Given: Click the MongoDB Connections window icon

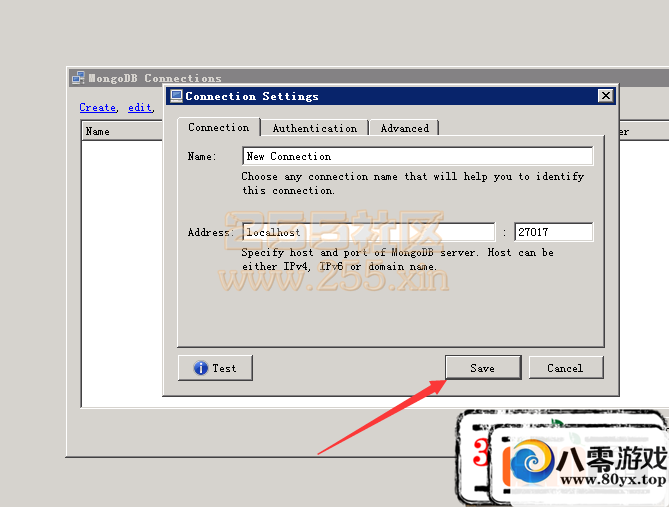Looking at the screenshot, I should 78,78.
